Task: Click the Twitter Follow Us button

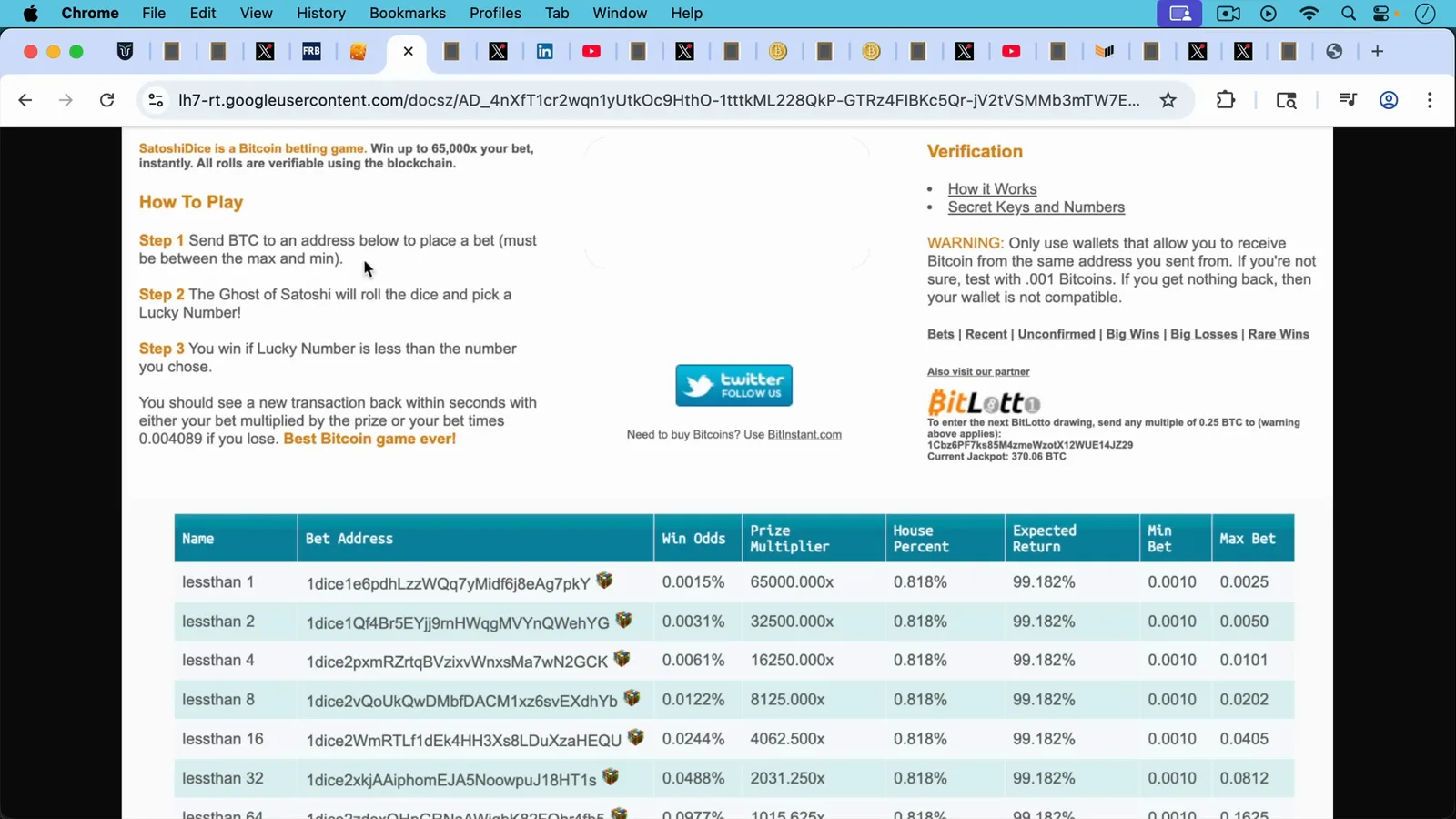Action: [x=733, y=386]
